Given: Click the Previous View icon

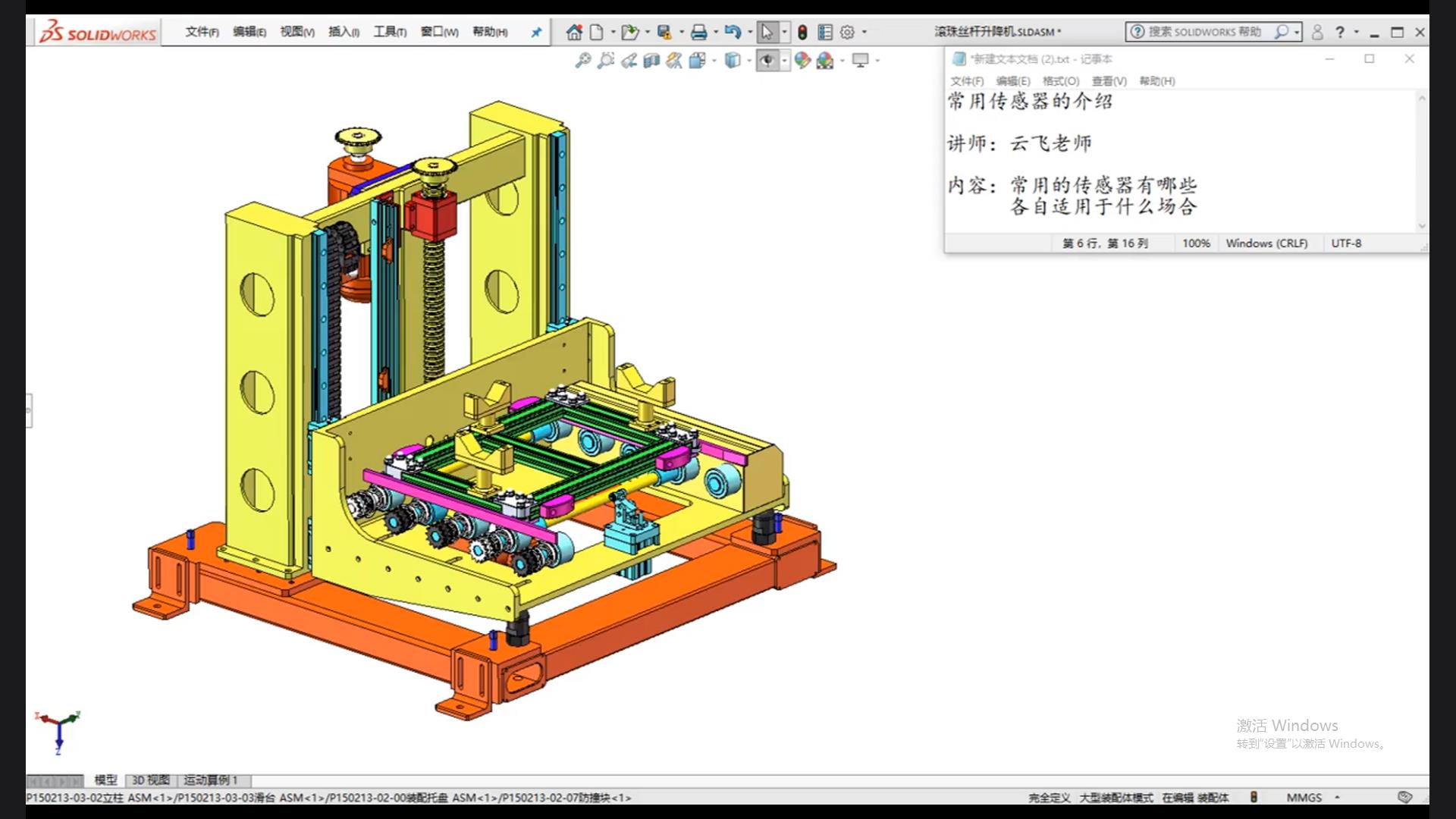Looking at the screenshot, I should click(x=629, y=61).
